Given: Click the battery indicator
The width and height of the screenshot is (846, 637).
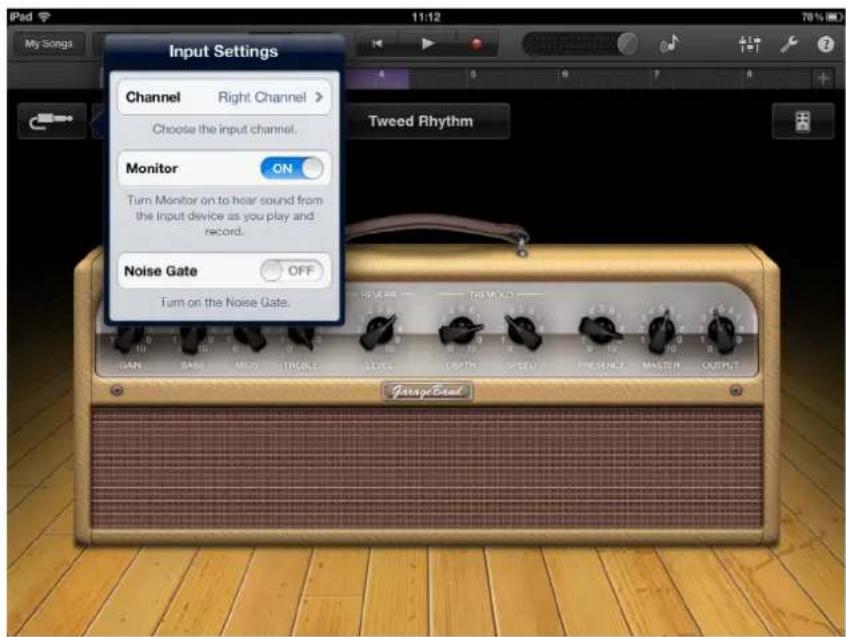Looking at the screenshot, I should (x=835, y=17).
